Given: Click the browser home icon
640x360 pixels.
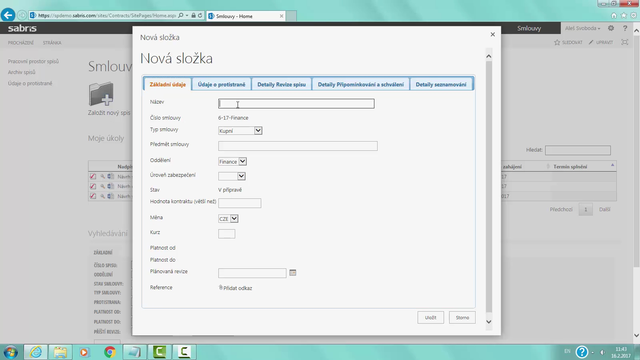Looking at the screenshot, I should 613,16.
